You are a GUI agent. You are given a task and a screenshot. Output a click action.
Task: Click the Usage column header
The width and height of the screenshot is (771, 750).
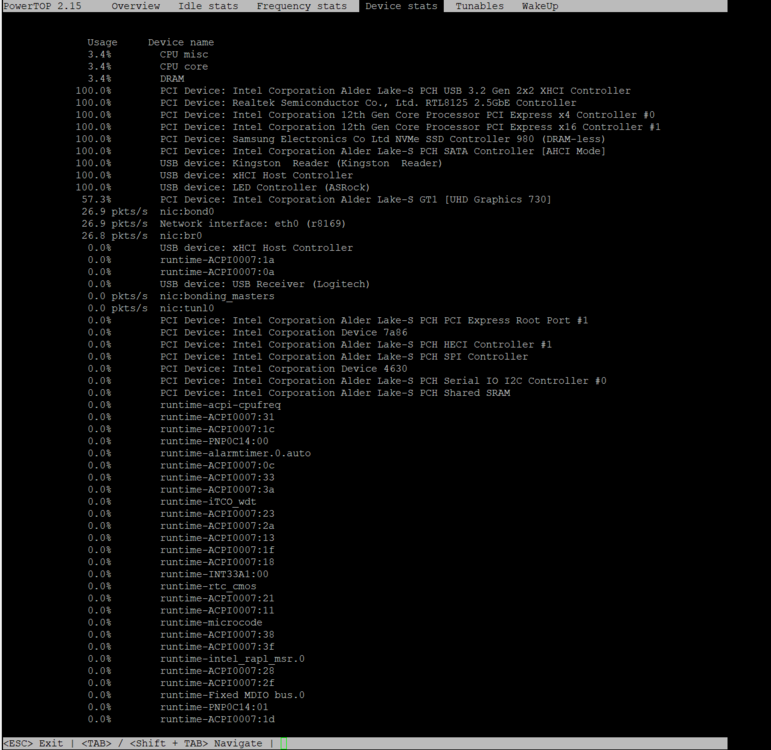click(102, 42)
